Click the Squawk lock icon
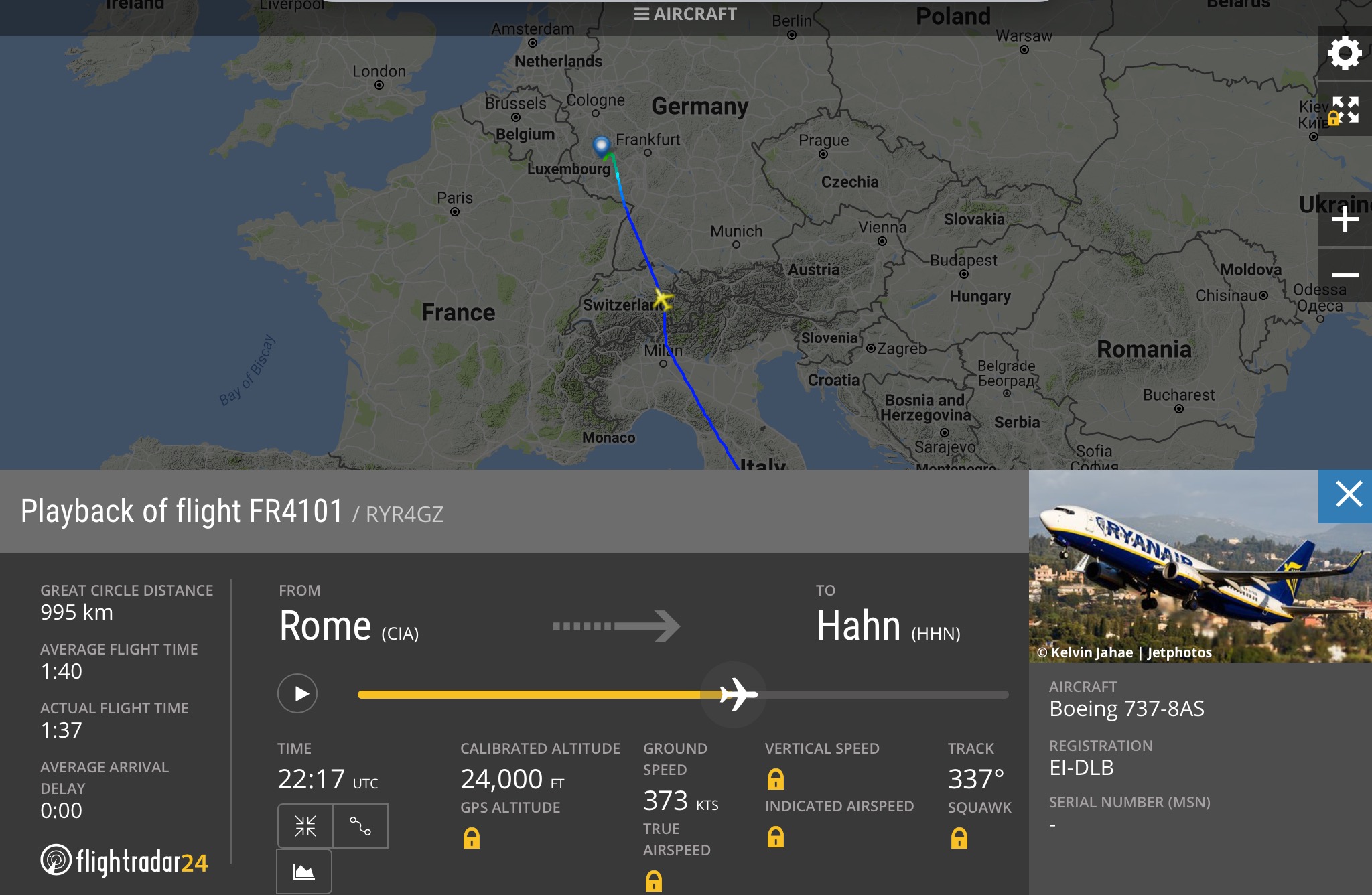The height and width of the screenshot is (895, 1372). coord(959,838)
